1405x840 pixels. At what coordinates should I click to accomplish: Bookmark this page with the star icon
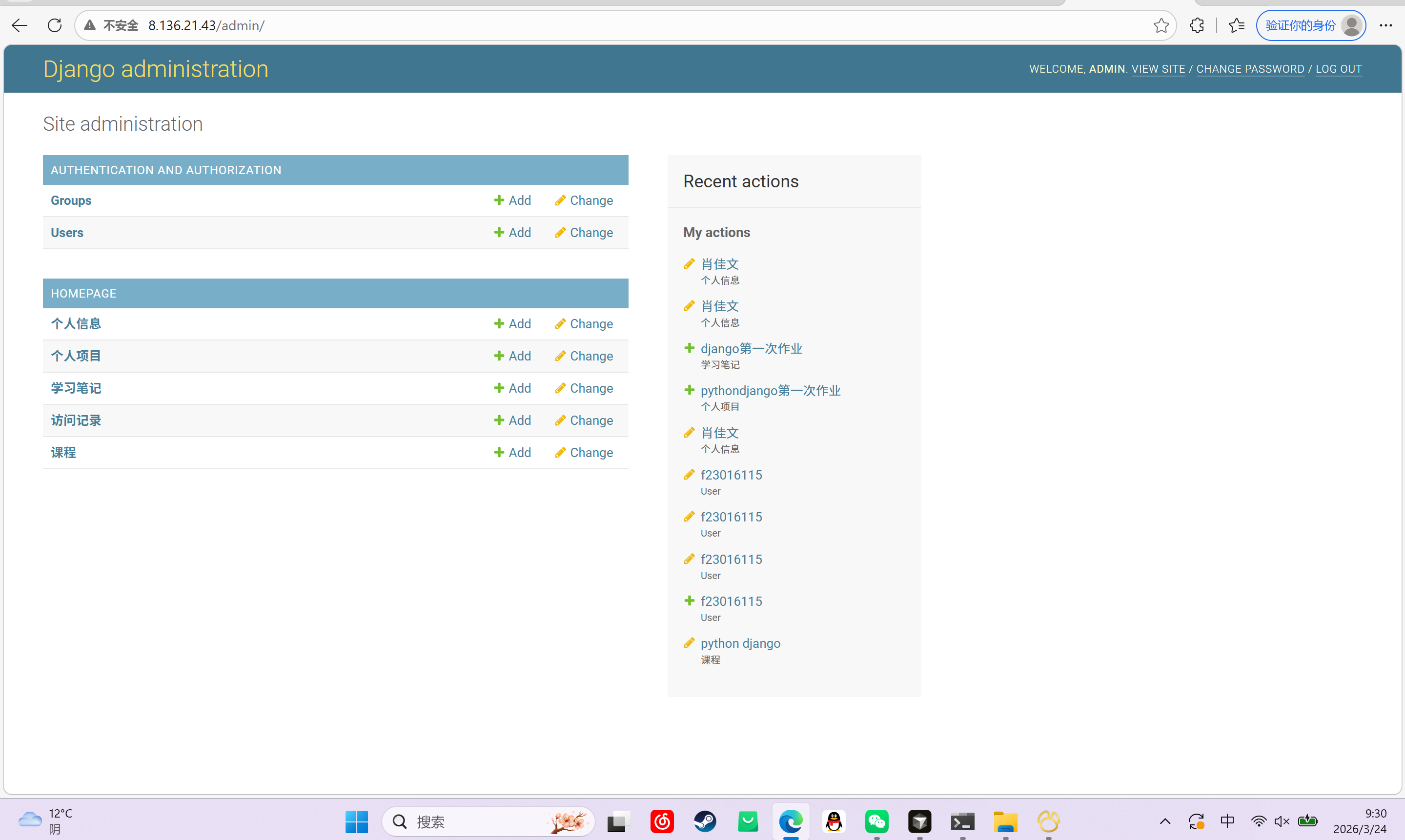pyautogui.click(x=1161, y=25)
